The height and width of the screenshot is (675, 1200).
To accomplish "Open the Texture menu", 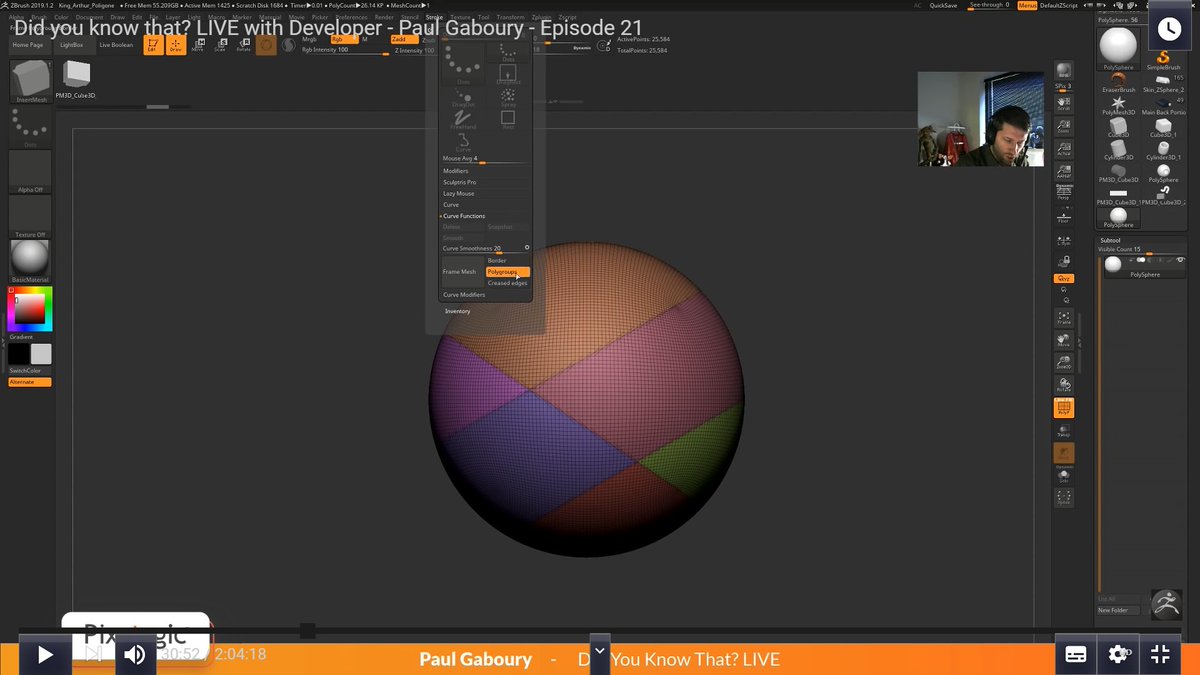I will pos(460,18).
